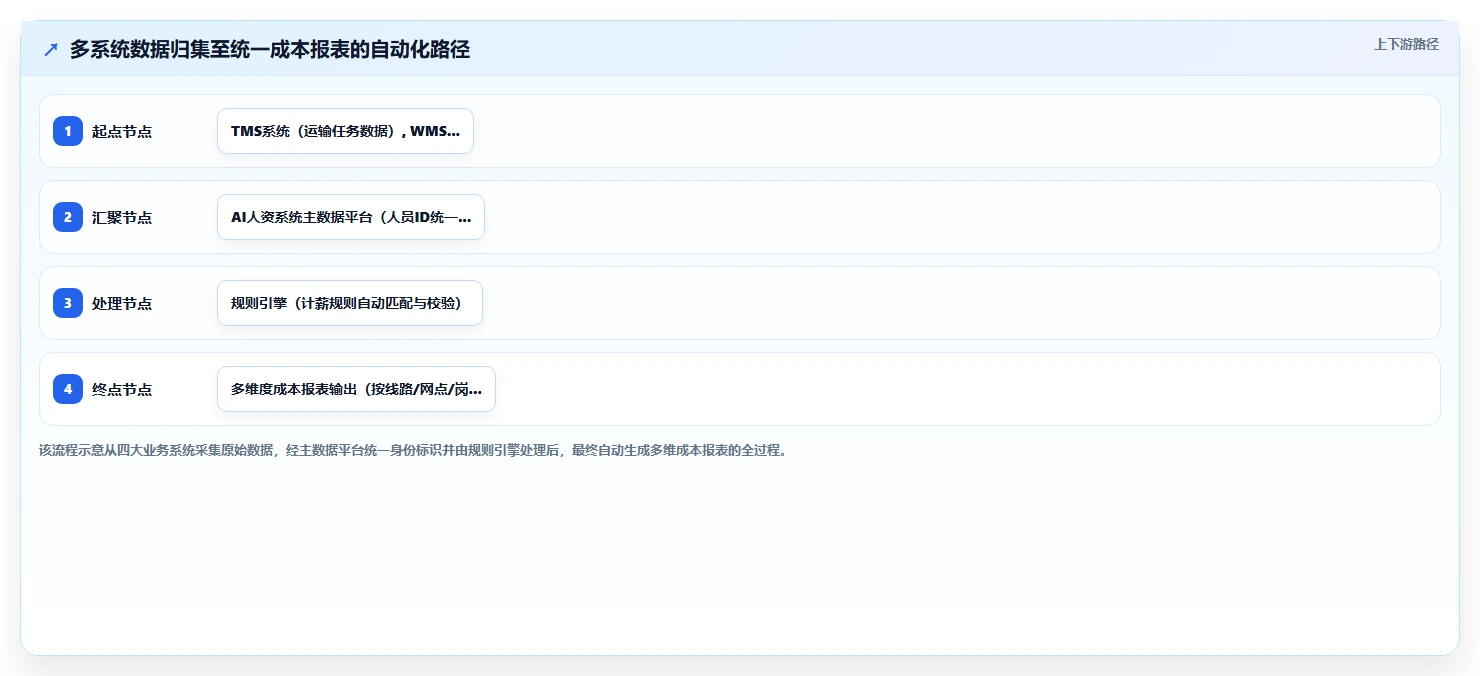This screenshot has height=676, width=1480.
Task: Open the TMS系统（运输任务数据）chip
Action: pos(345,131)
